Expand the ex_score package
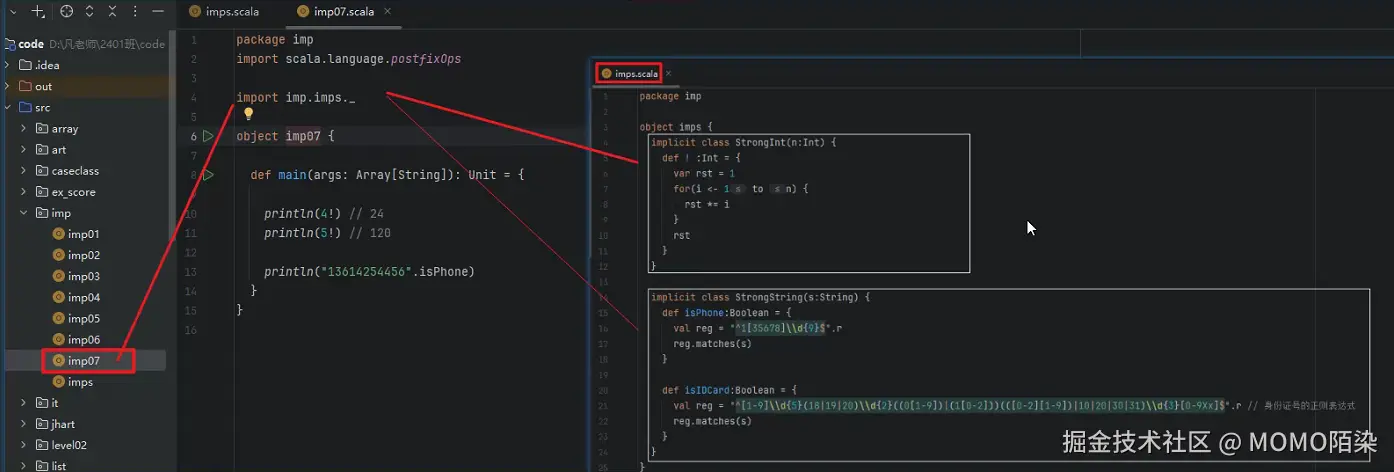 24,191
